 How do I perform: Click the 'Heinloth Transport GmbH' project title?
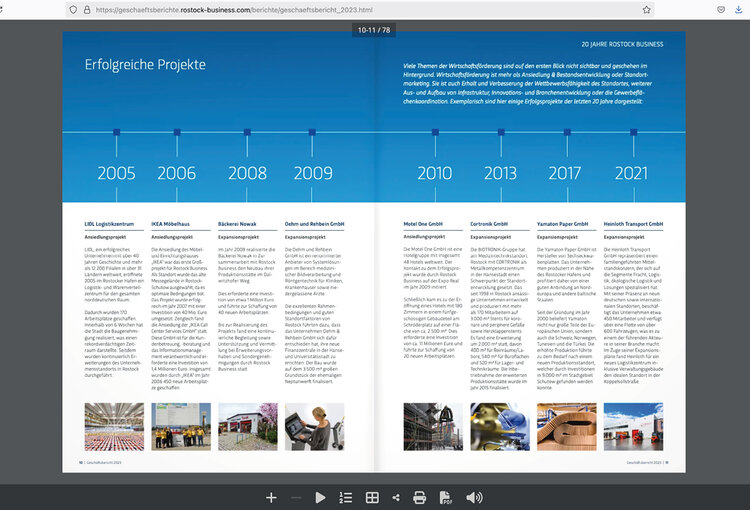click(x=633, y=224)
